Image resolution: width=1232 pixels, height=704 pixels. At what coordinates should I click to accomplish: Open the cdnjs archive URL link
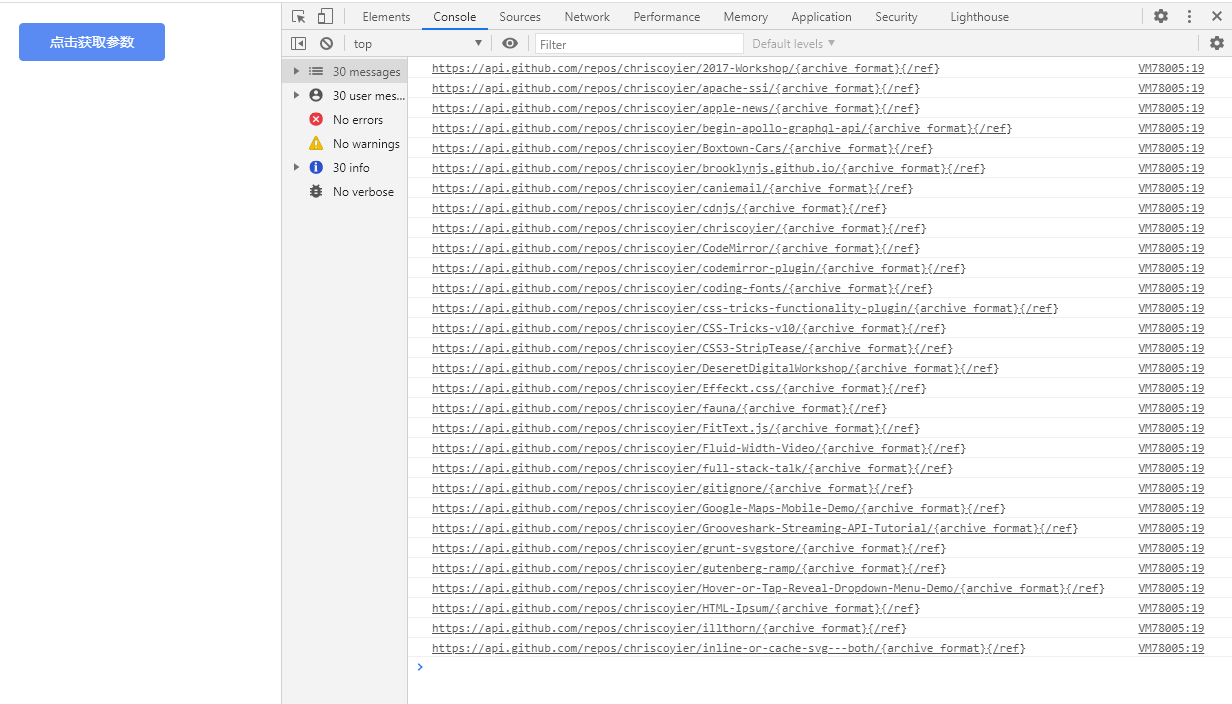tap(660, 208)
